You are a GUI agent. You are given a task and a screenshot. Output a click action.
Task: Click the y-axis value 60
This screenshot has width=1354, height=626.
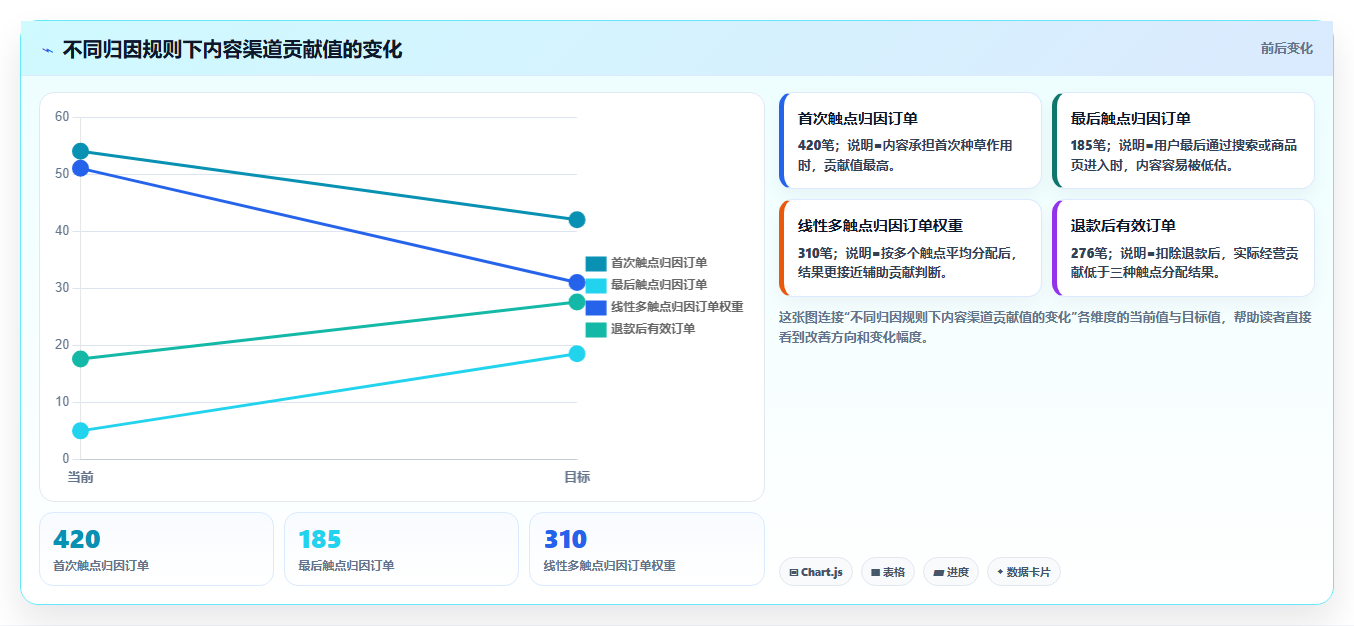click(x=62, y=117)
